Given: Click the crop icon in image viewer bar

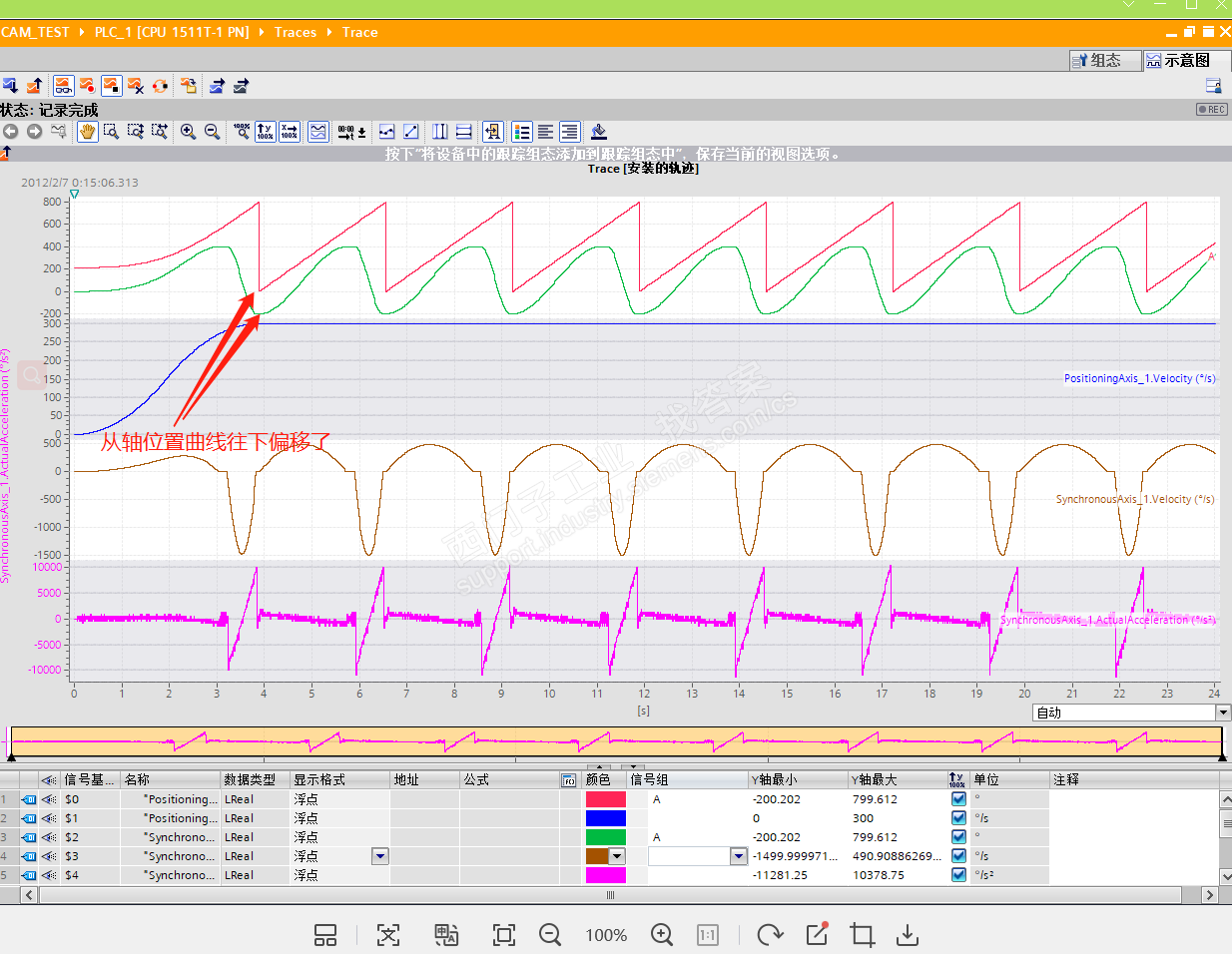Looking at the screenshot, I should click(862, 935).
